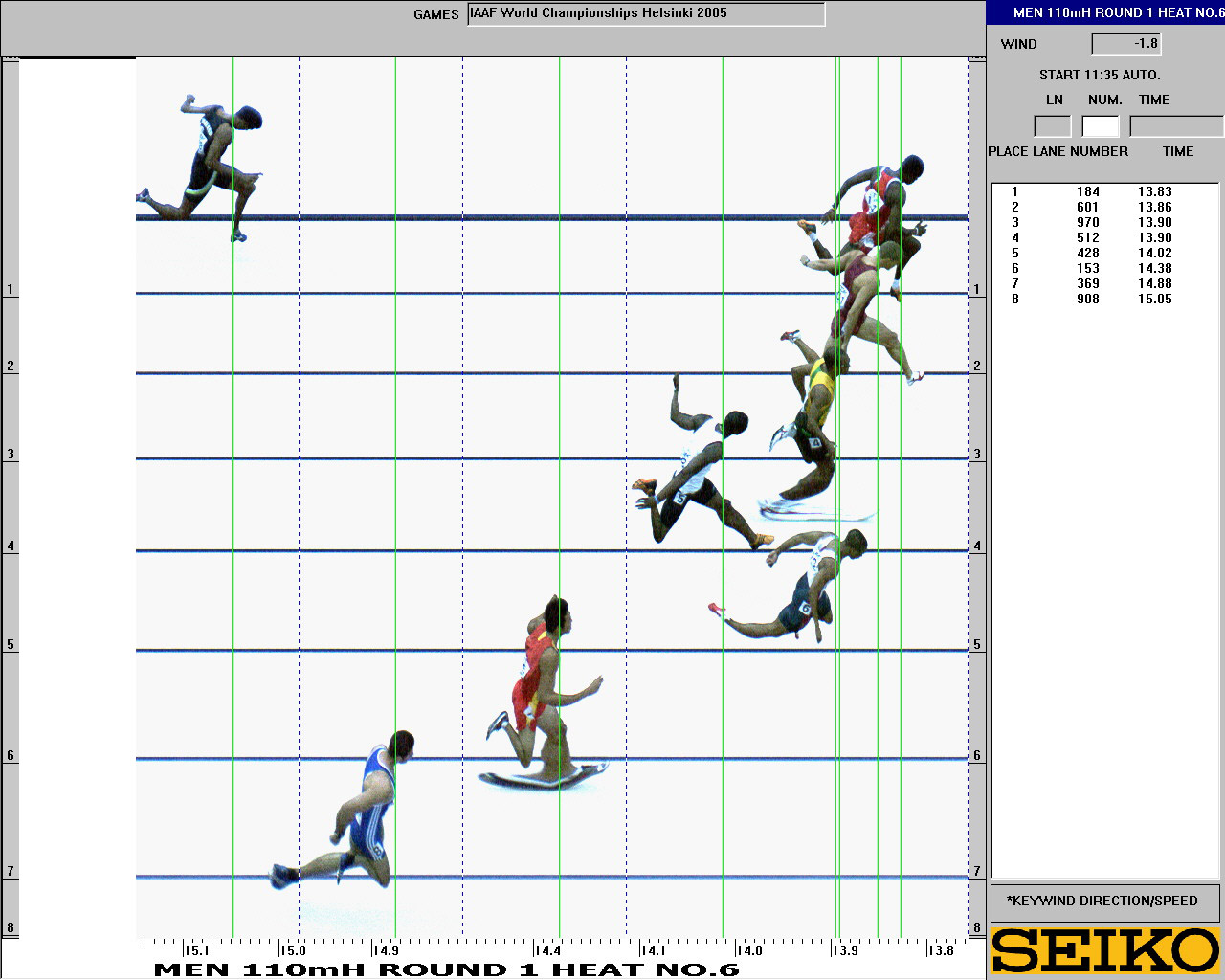Viewport: 1225px width, 980px height.
Task: Click the runner in the blue uniform
Action: pos(367,813)
